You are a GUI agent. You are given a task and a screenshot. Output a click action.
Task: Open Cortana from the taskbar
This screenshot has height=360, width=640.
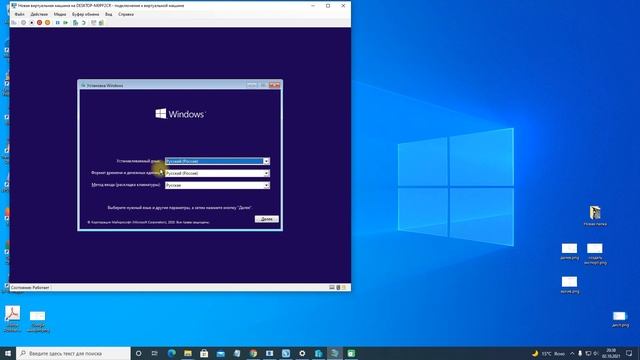(138, 353)
